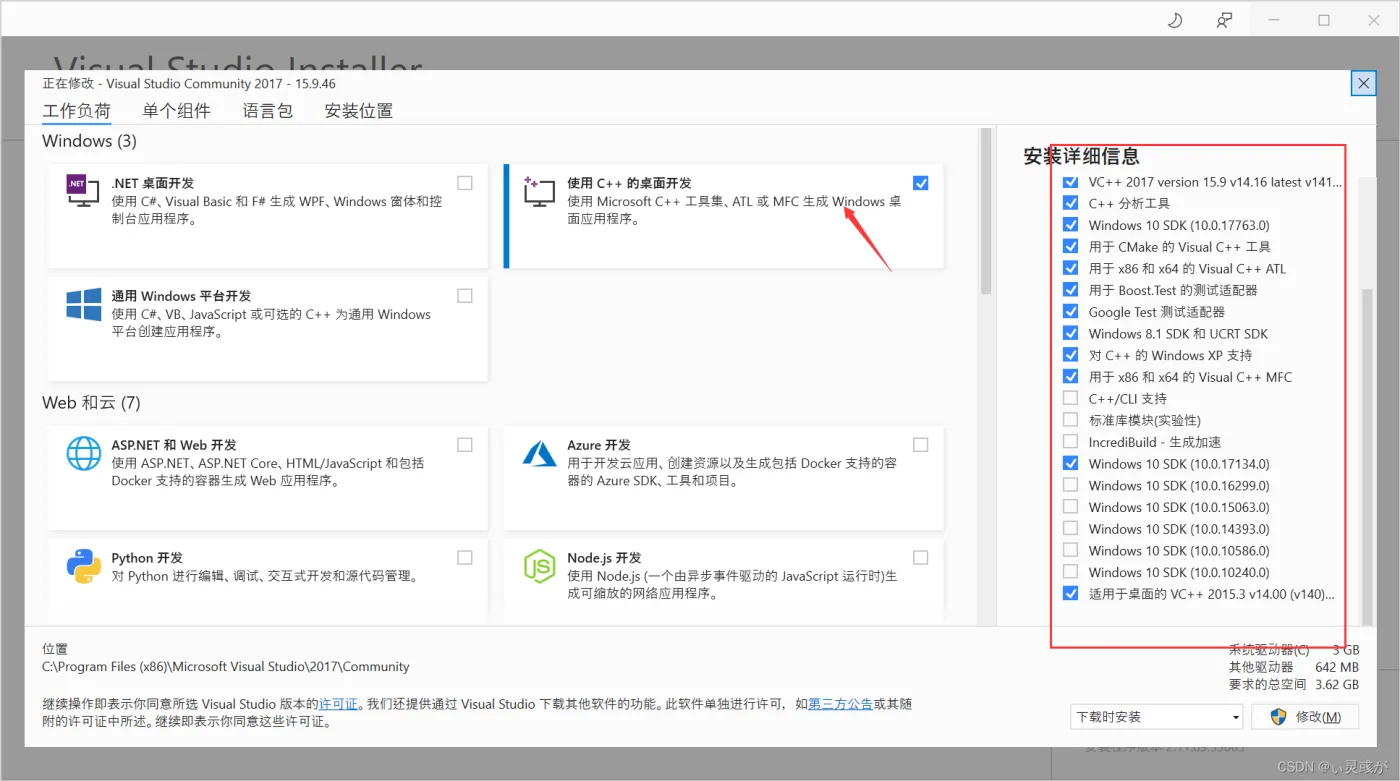Viewport: 1400px width, 781px height.
Task: Click the 安装详细信息 heading
Action: click(x=1081, y=156)
